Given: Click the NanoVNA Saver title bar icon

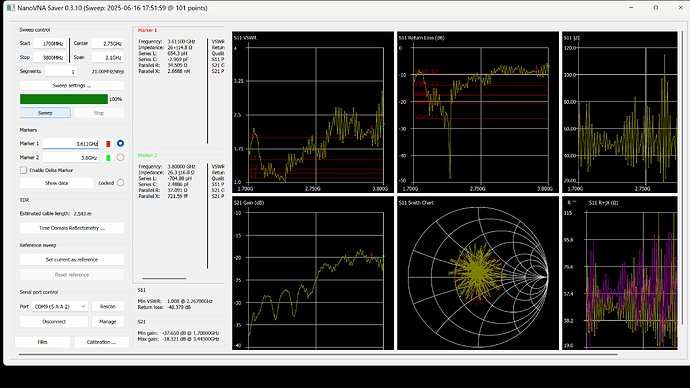Looking at the screenshot, I should click(11, 8).
